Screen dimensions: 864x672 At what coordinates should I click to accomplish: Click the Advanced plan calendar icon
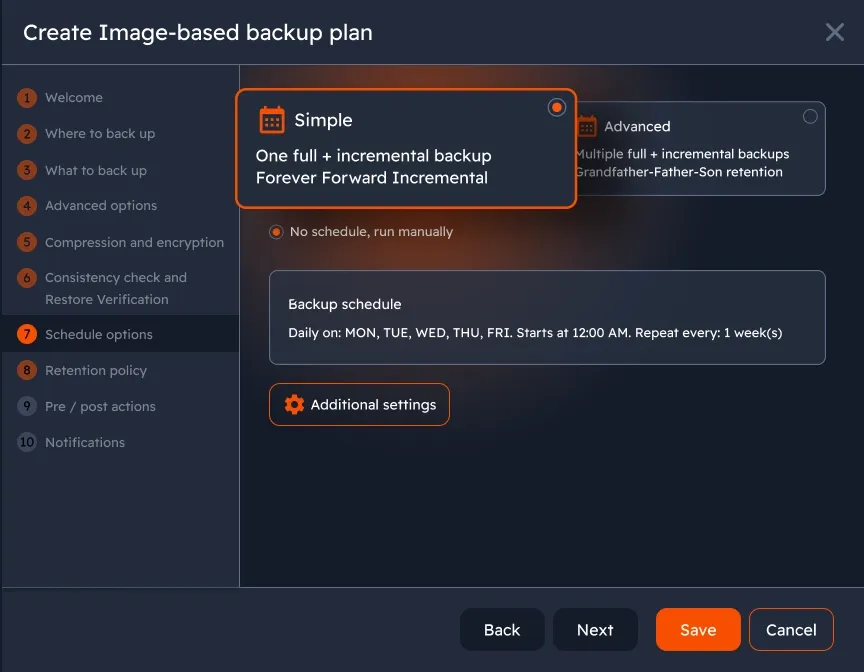pyautogui.click(x=588, y=127)
